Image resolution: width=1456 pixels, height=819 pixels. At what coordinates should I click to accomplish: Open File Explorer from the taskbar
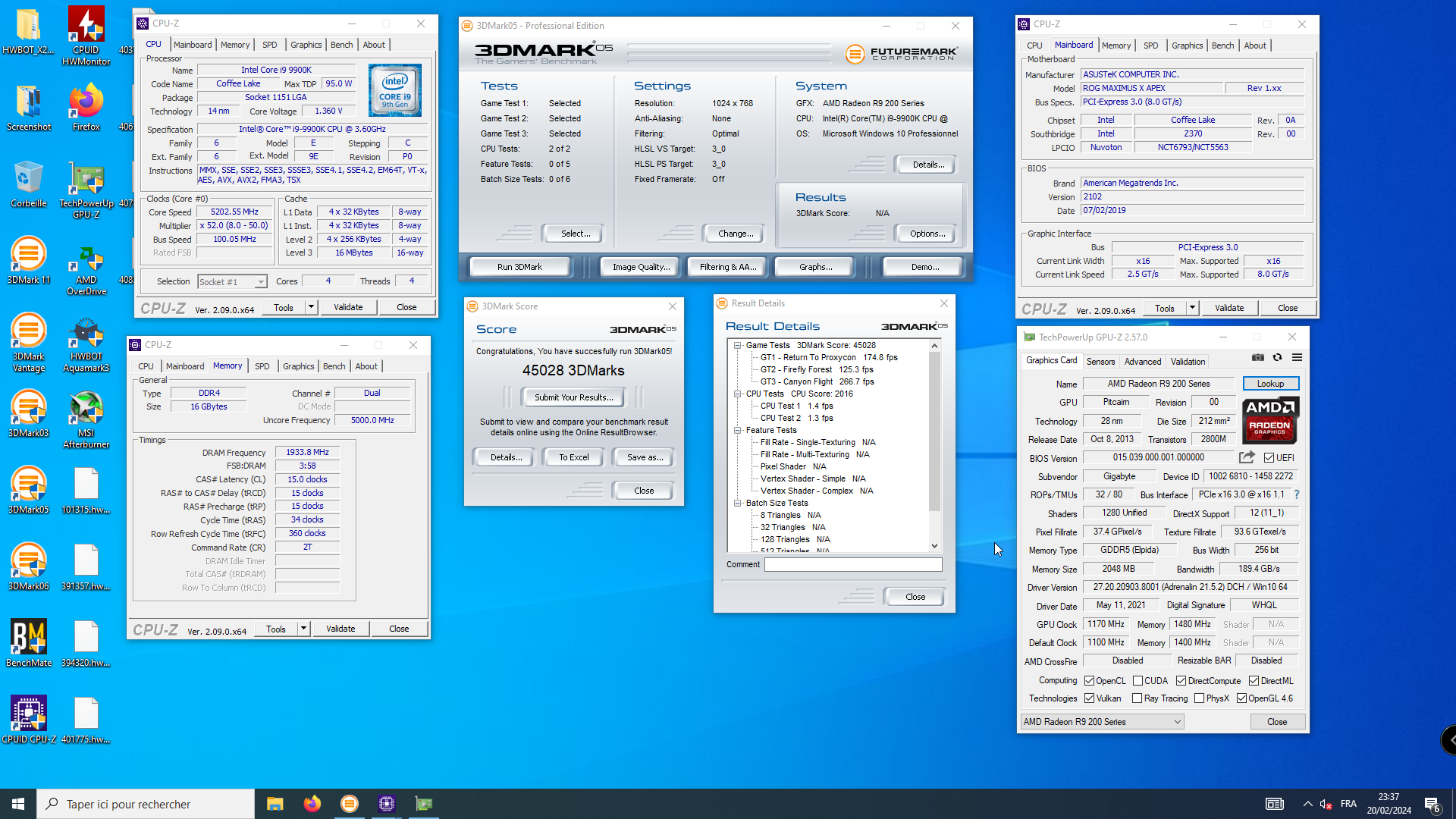(275, 804)
